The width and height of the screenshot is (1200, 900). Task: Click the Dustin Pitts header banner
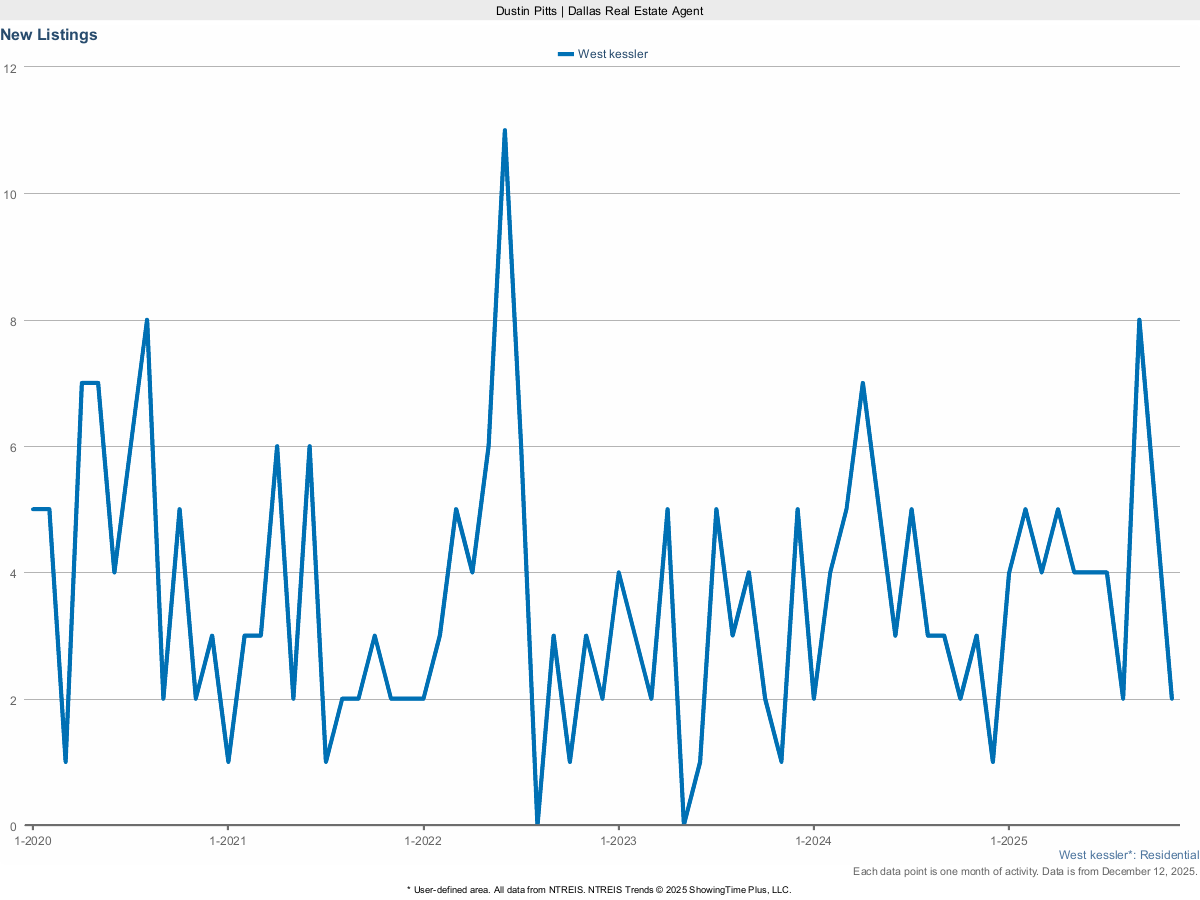click(599, 11)
